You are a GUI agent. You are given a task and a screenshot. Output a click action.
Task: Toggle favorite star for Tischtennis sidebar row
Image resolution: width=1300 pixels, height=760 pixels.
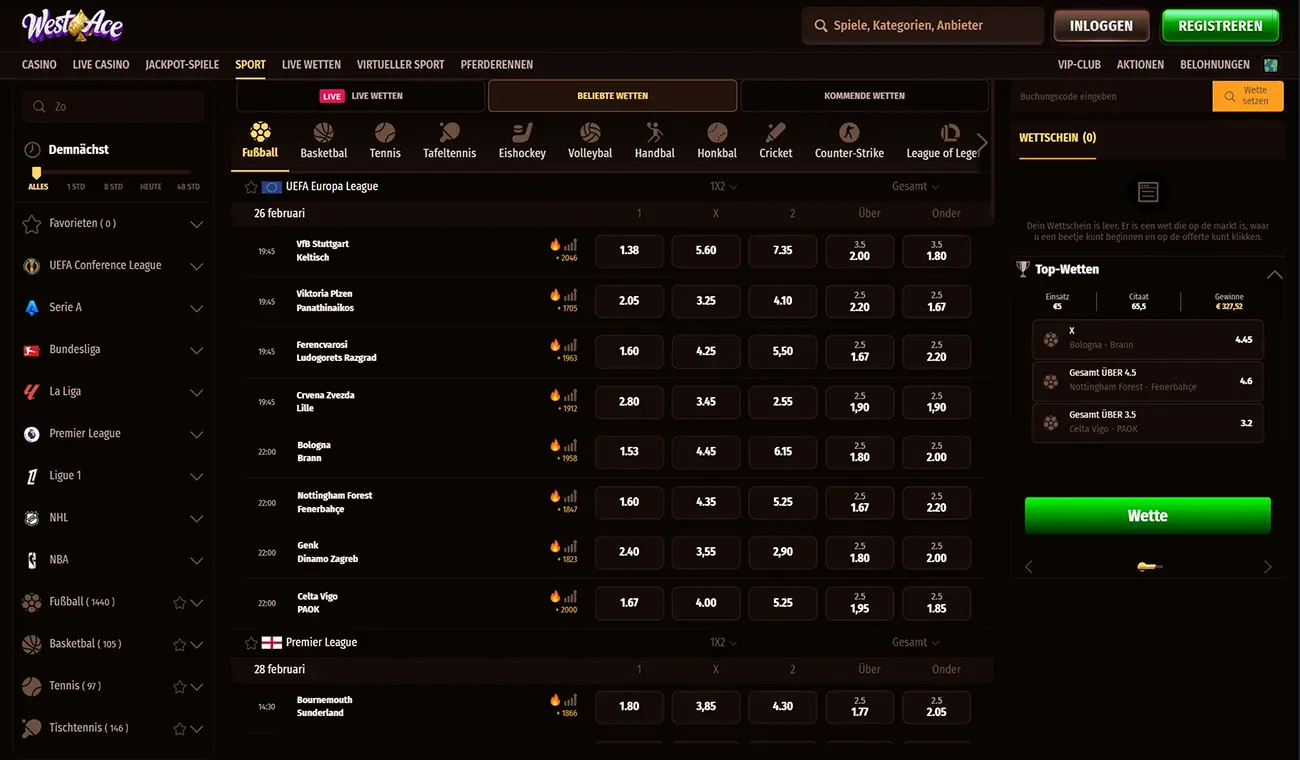point(180,729)
